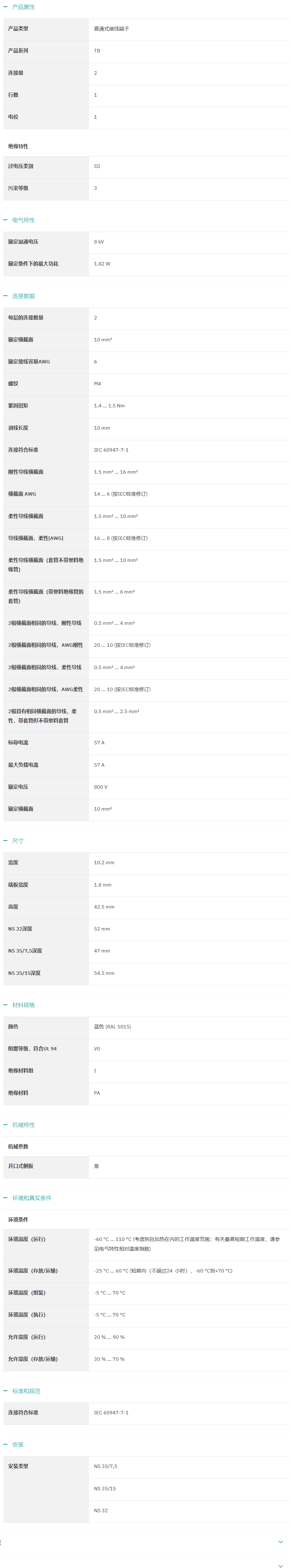Click the 开口式侧板 label
Image resolution: width=291 pixels, height=1568 pixels.
21,1166
